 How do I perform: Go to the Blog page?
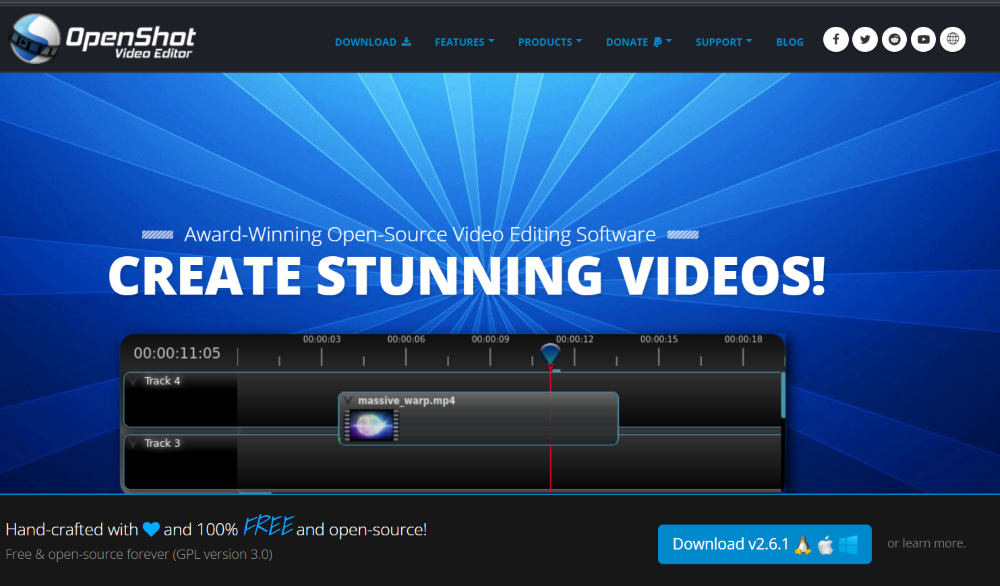[790, 42]
